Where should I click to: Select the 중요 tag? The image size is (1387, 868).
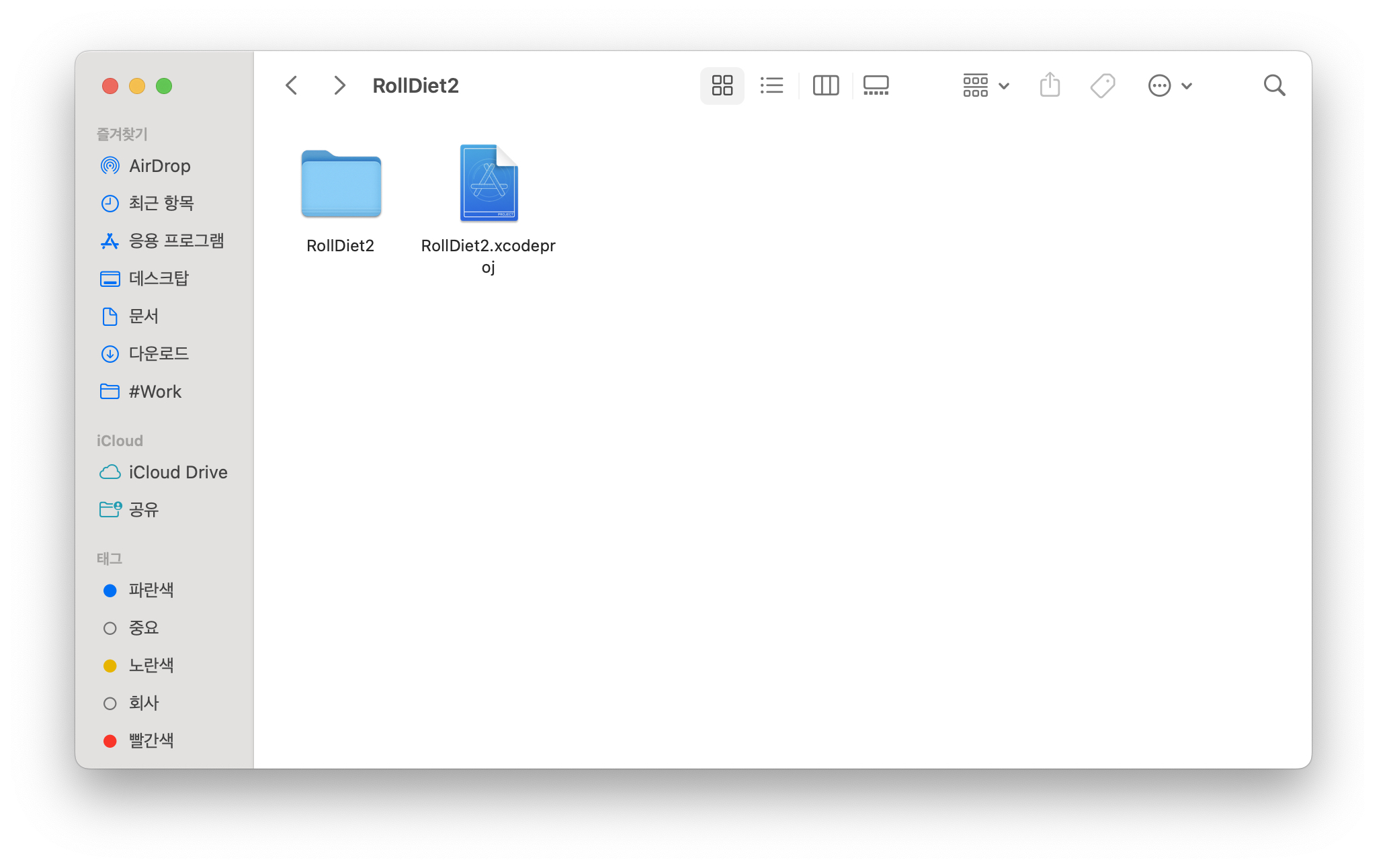click(164, 628)
